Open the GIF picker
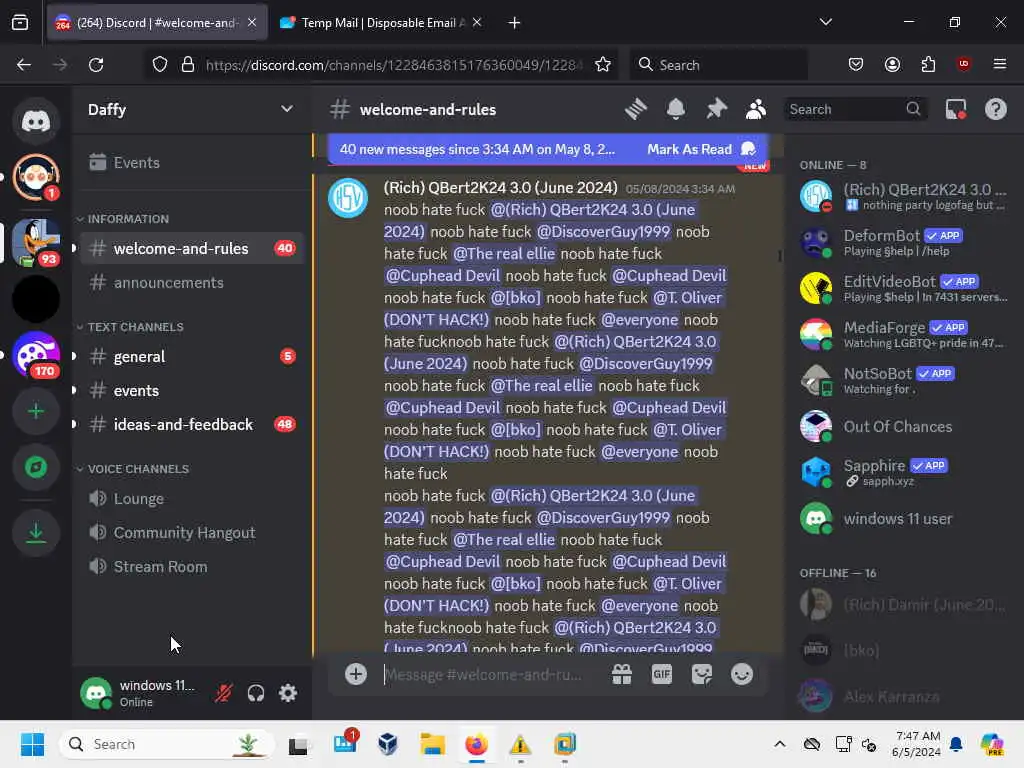The width and height of the screenshot is (1024, 768). 662,674
